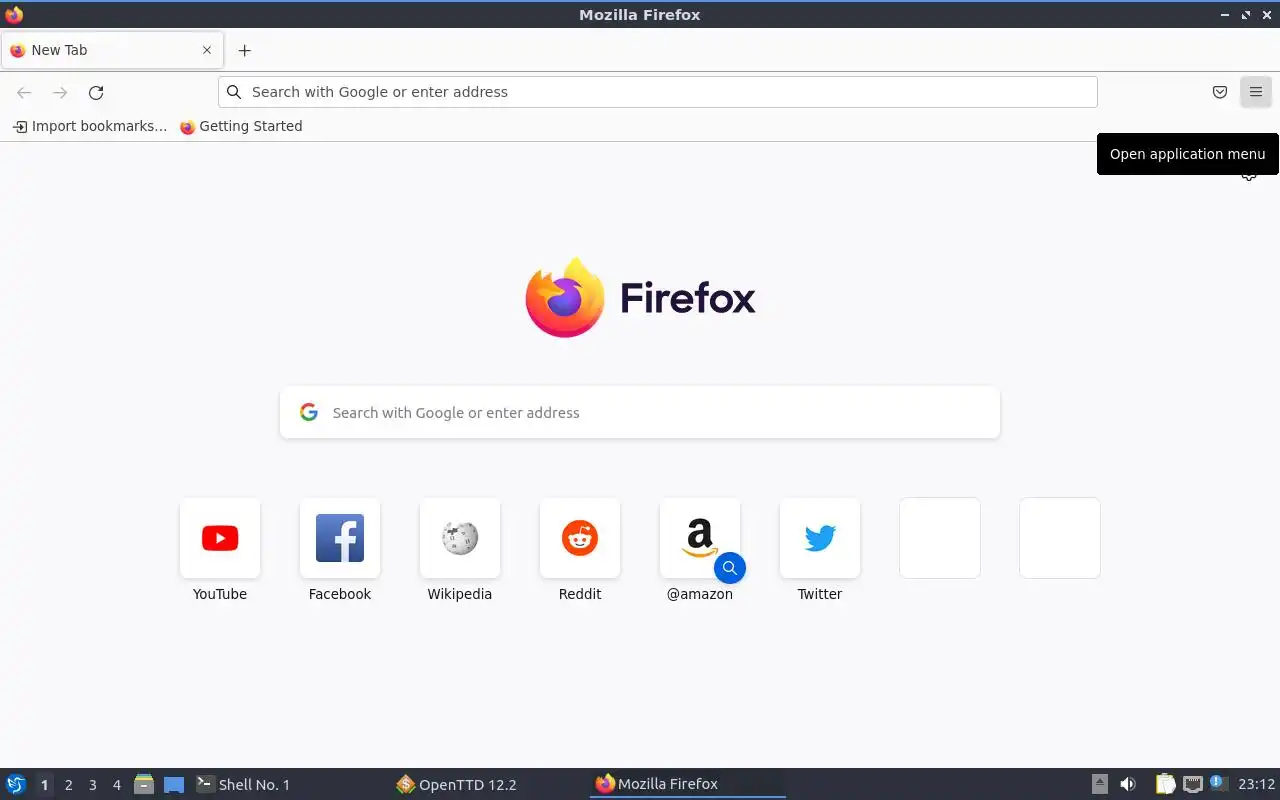
Task: Click the address bar field
Action: [658, 92]
